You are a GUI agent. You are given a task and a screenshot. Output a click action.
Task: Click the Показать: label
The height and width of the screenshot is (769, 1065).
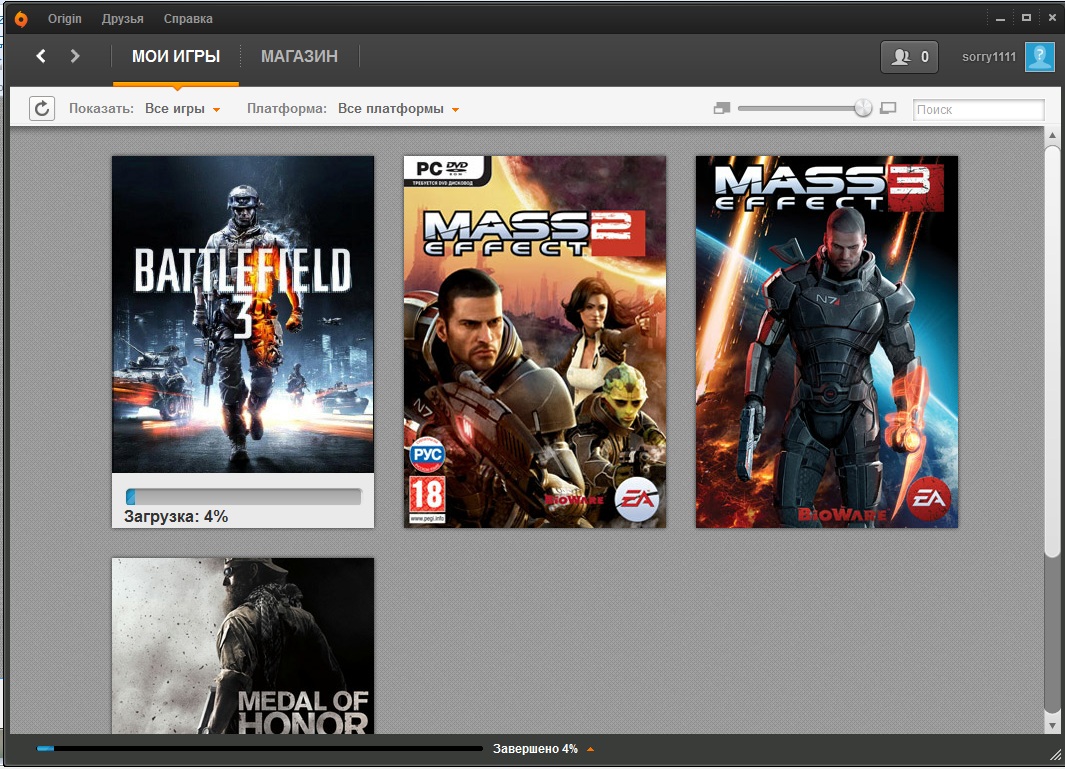pyautogui.click(x=101, y=109)
